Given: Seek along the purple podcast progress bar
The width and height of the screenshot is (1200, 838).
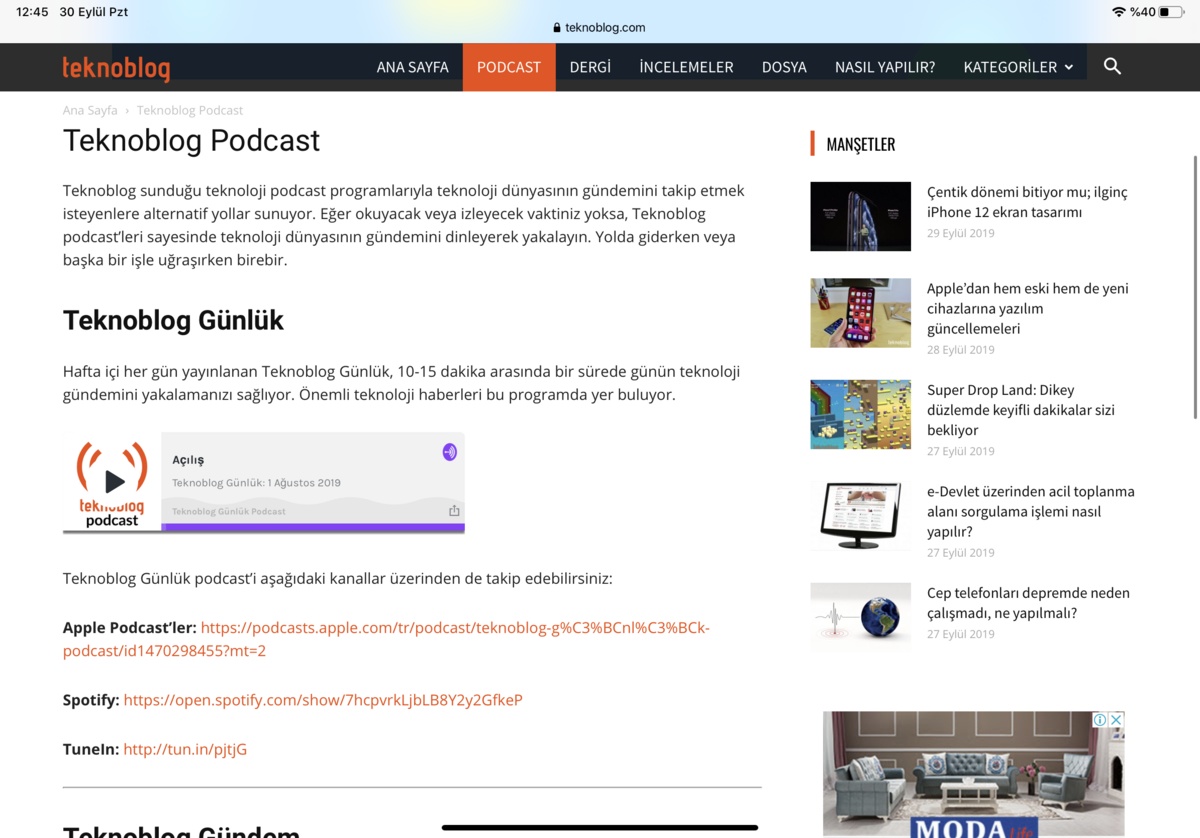Looking at the screenshot, I should (313, 527).
